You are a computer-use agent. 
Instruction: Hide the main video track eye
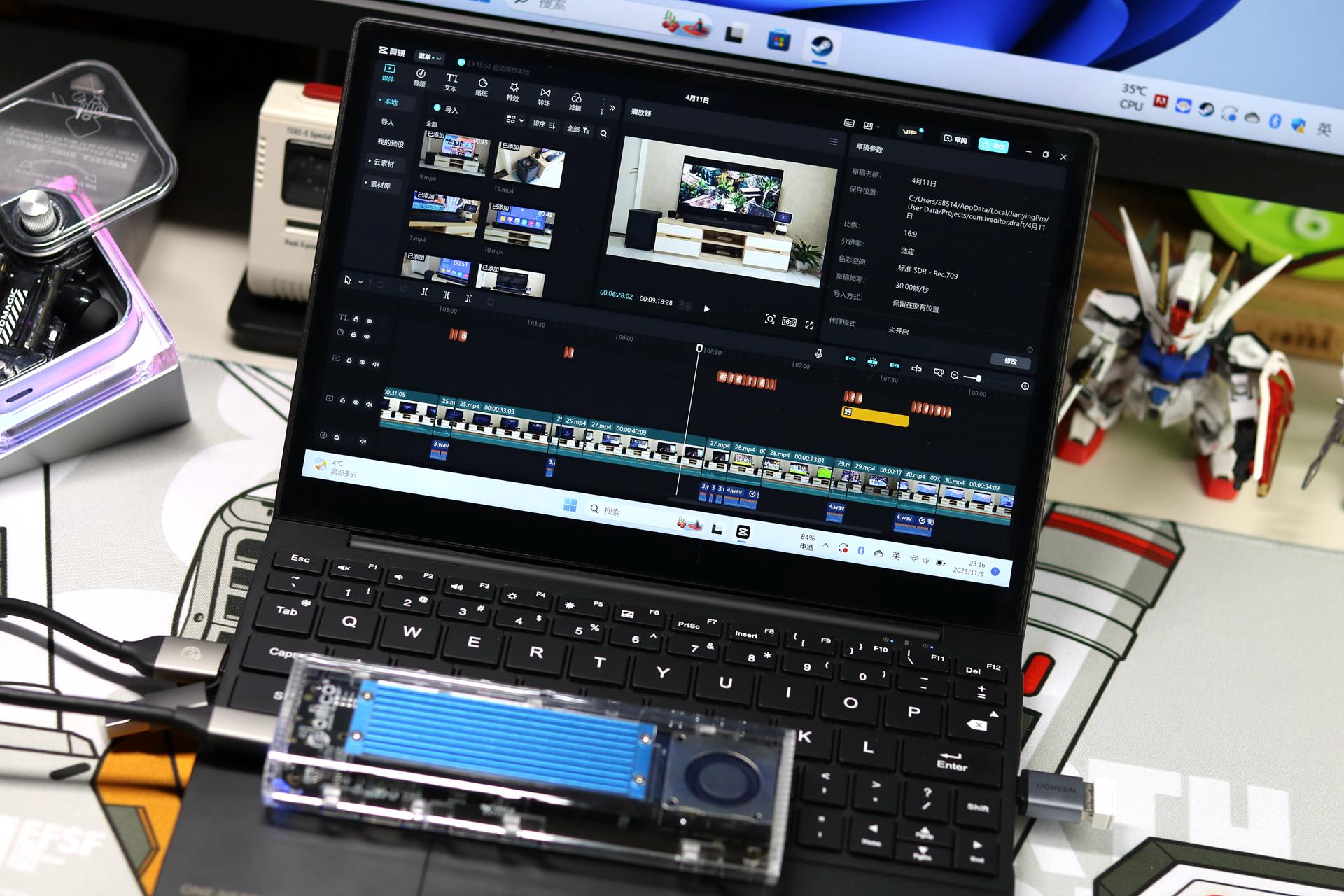pos(356,402)
